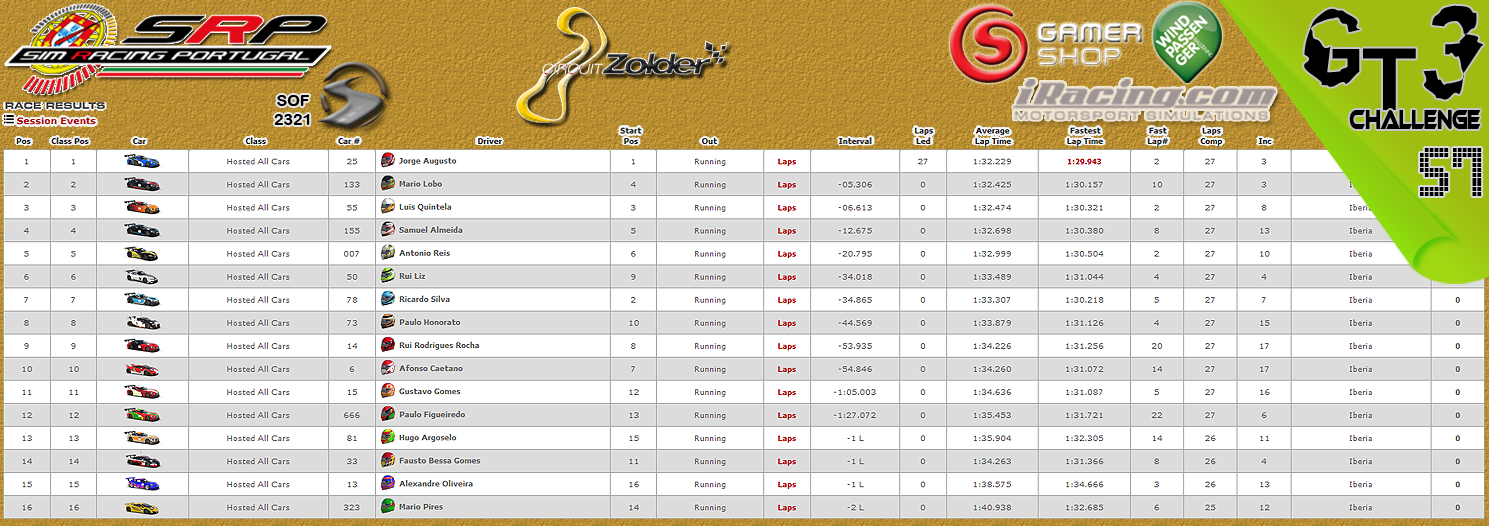Image resolution: width=1489 pixels, height=526 pixels.
Task: Click the Pos column header
Action: point(24,141)
